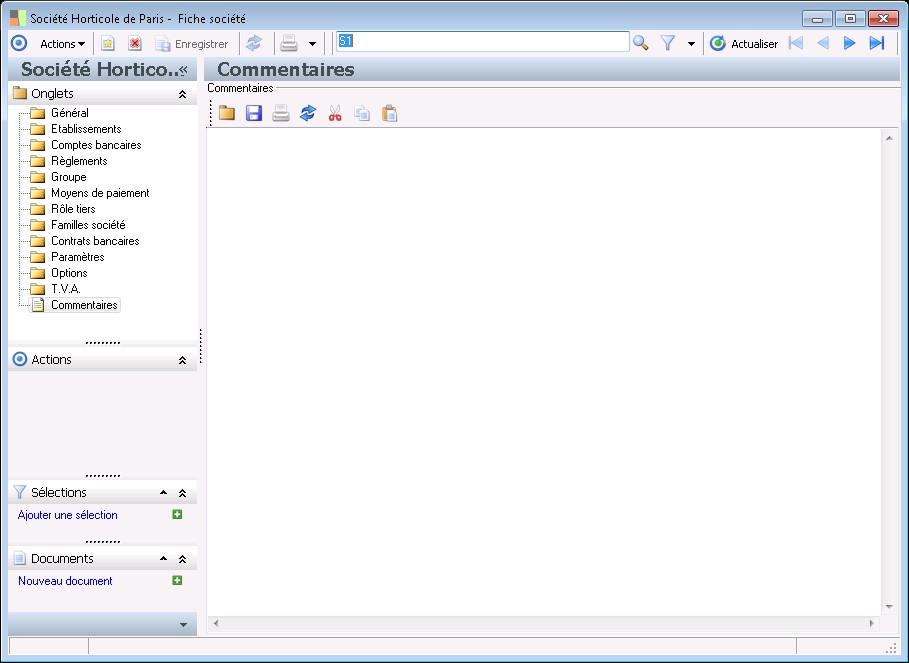Image resolution: width=909 pixels, height=663 pixels.
Task: Select Rôle tiers in the tree
Action: 73,209
